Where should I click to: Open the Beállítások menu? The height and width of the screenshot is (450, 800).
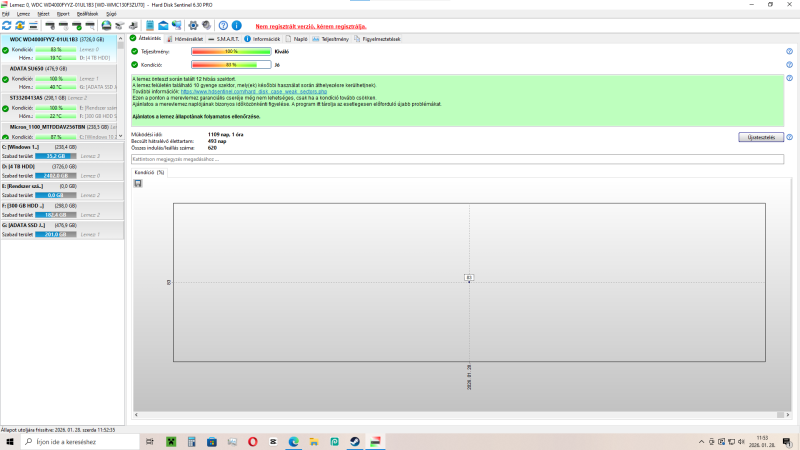87,14
